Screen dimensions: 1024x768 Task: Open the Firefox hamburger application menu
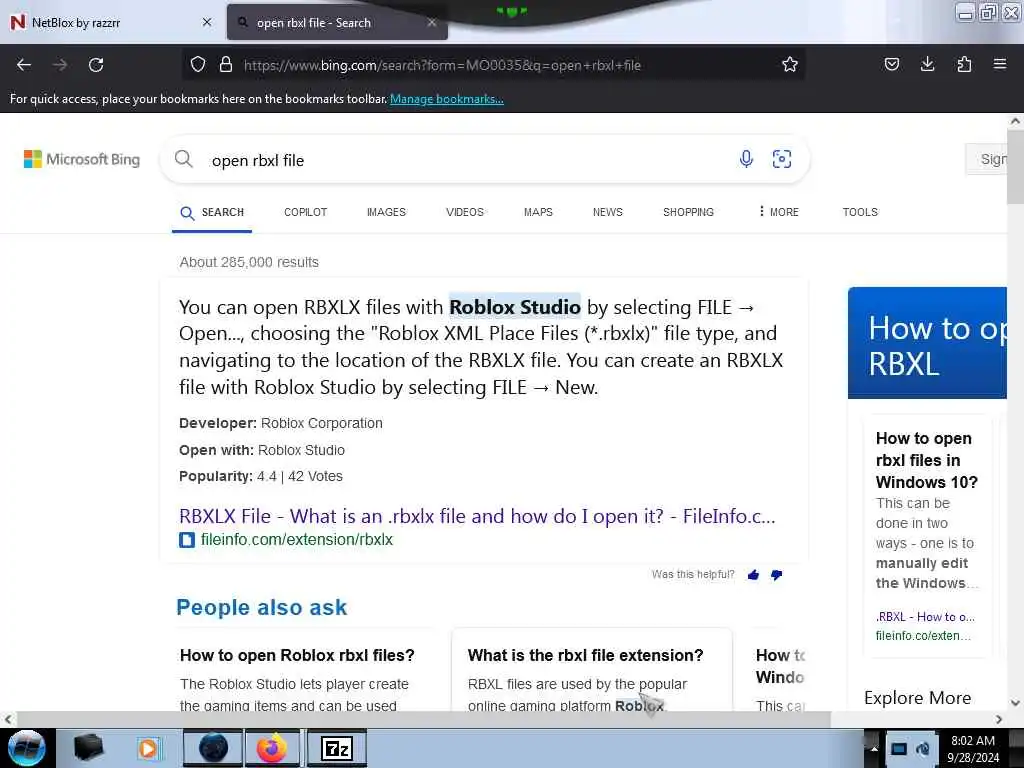(x=1000, y=64)
